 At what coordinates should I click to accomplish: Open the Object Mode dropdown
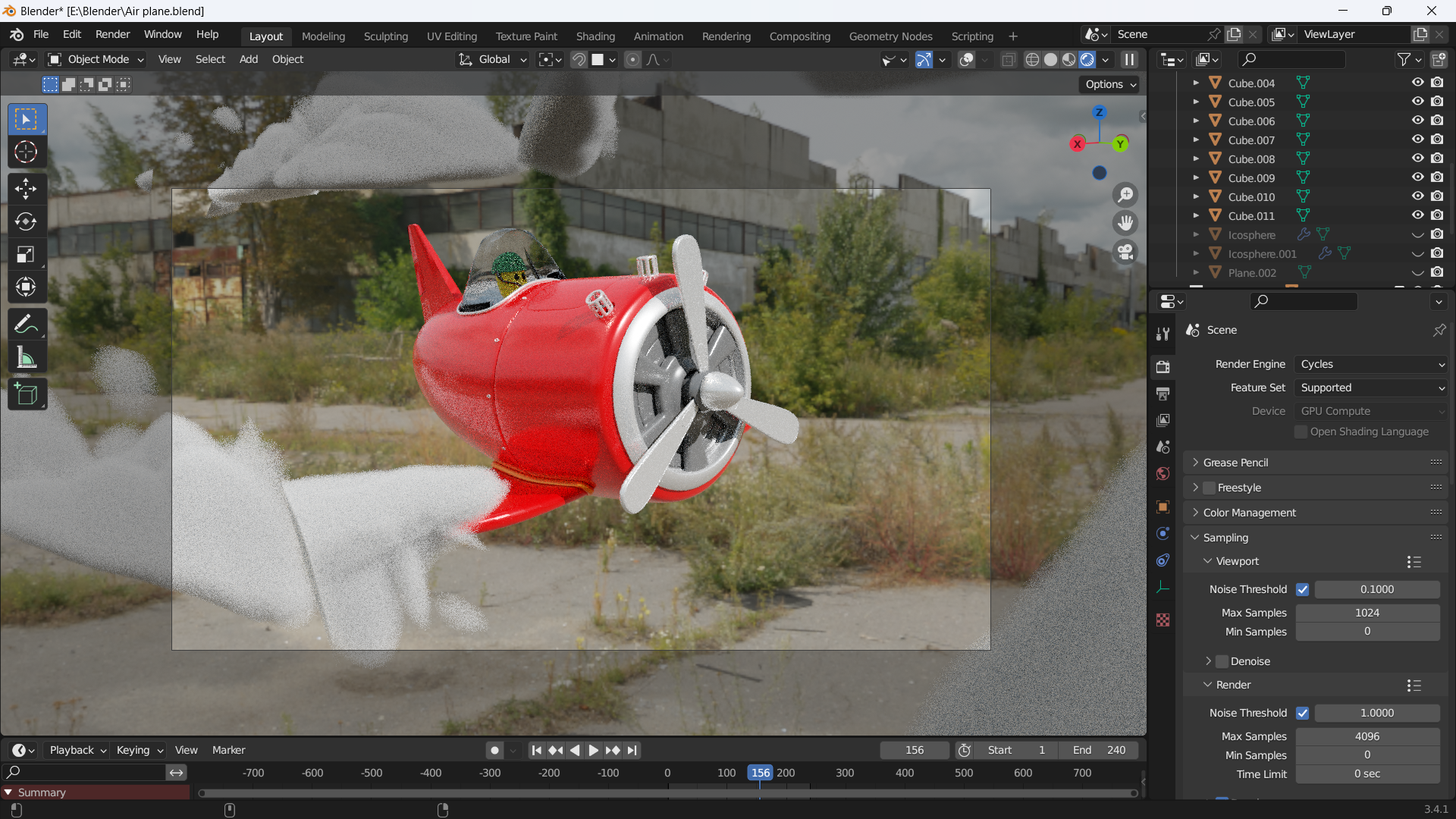96,59
